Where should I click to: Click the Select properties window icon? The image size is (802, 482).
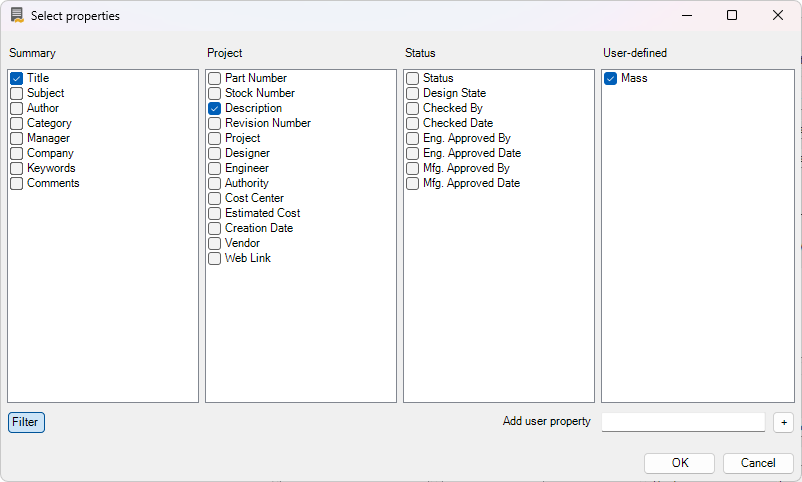pos(17,16)
